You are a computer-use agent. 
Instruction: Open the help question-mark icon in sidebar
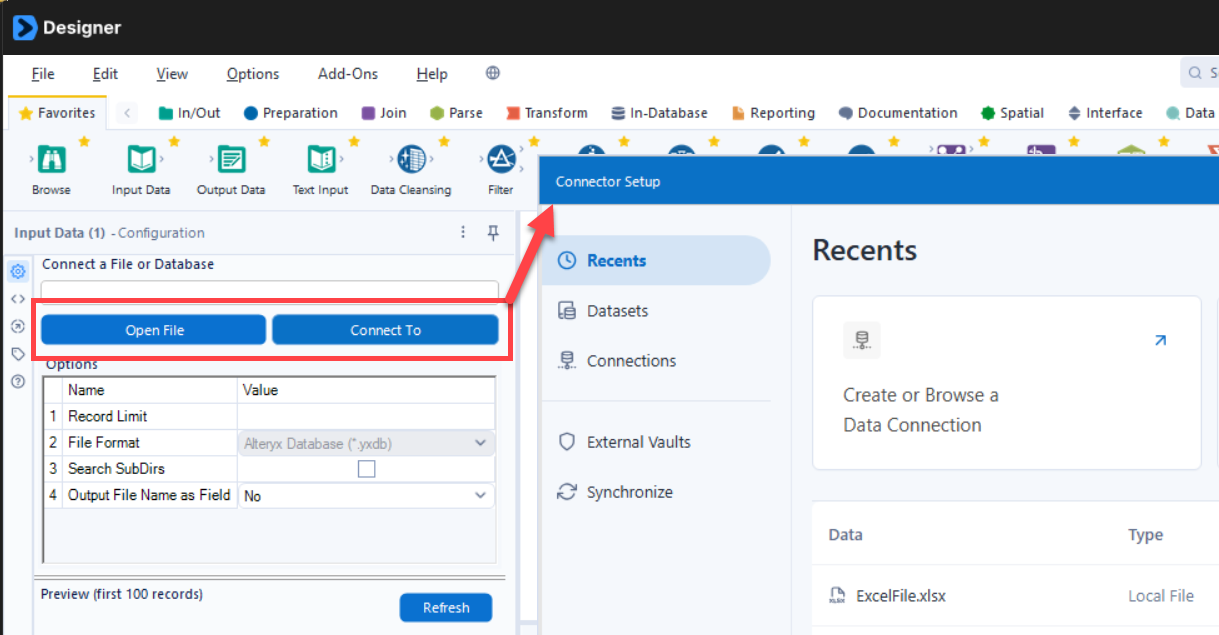(x=18, y=381)
